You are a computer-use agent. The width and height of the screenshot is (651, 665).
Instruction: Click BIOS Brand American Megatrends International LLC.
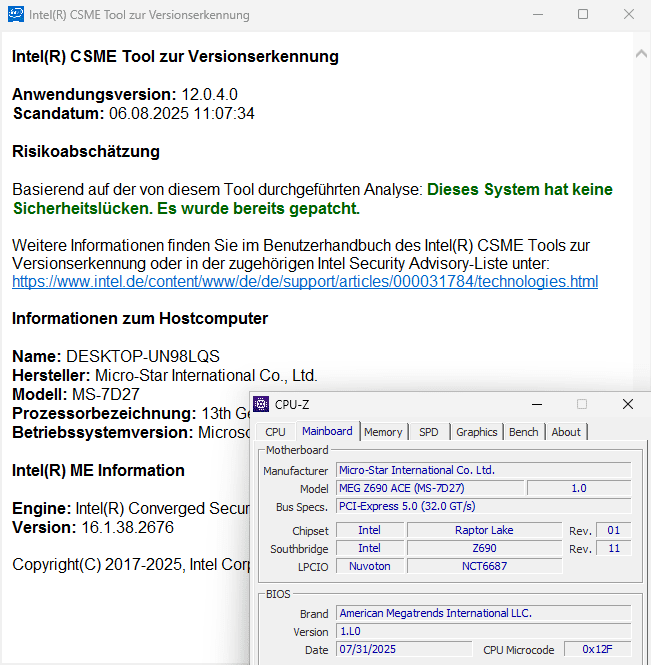[x=483, y=613]
